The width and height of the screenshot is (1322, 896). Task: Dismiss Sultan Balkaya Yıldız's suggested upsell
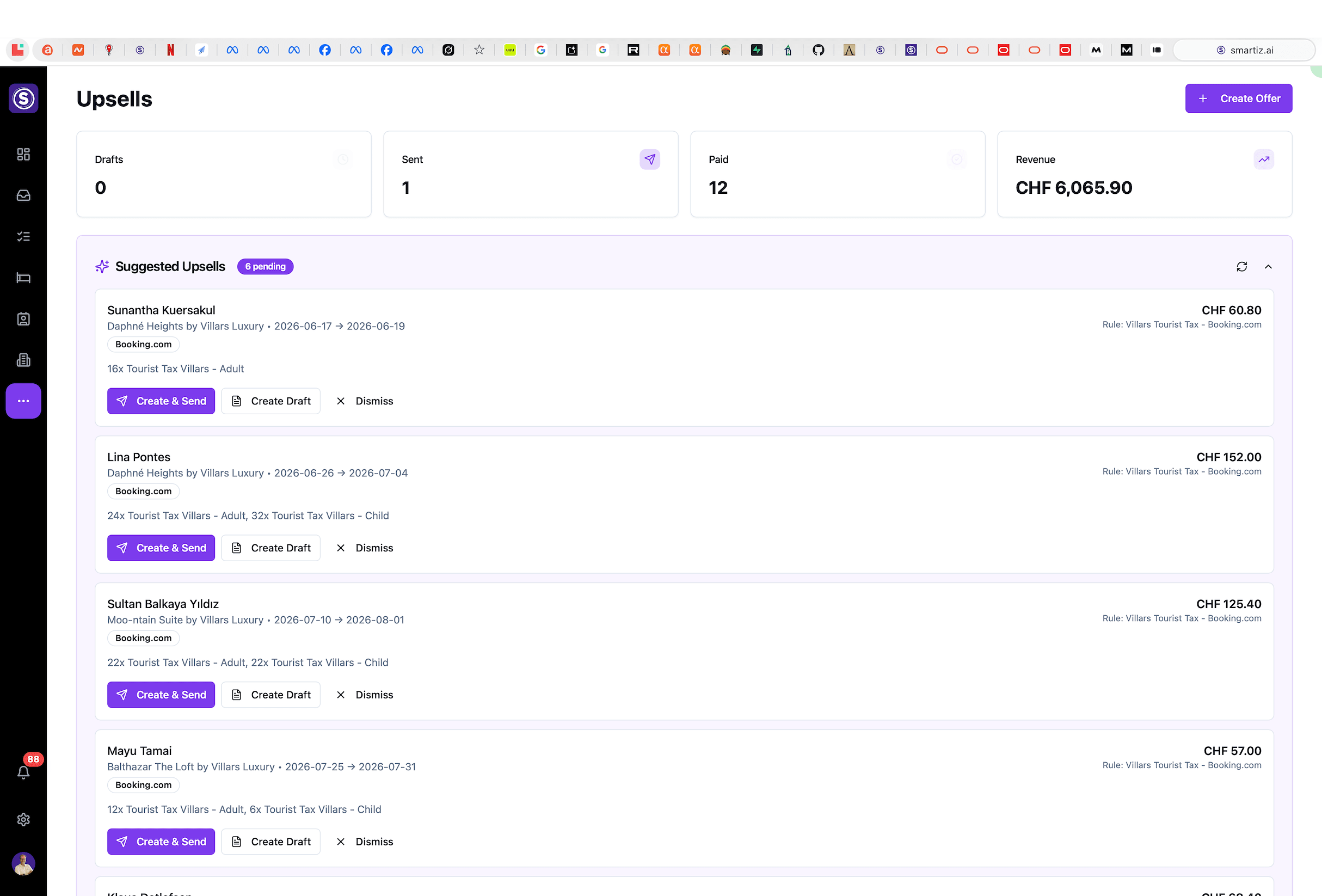click(x=365, y=695)
